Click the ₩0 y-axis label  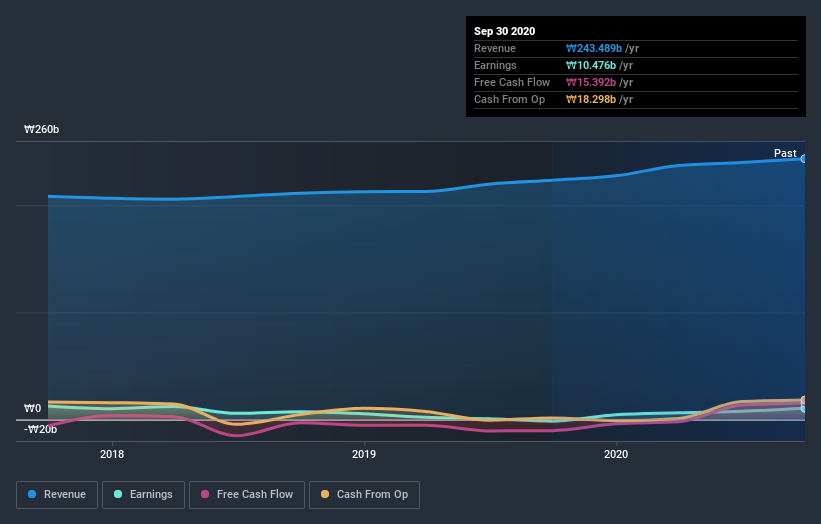point(32,408)
